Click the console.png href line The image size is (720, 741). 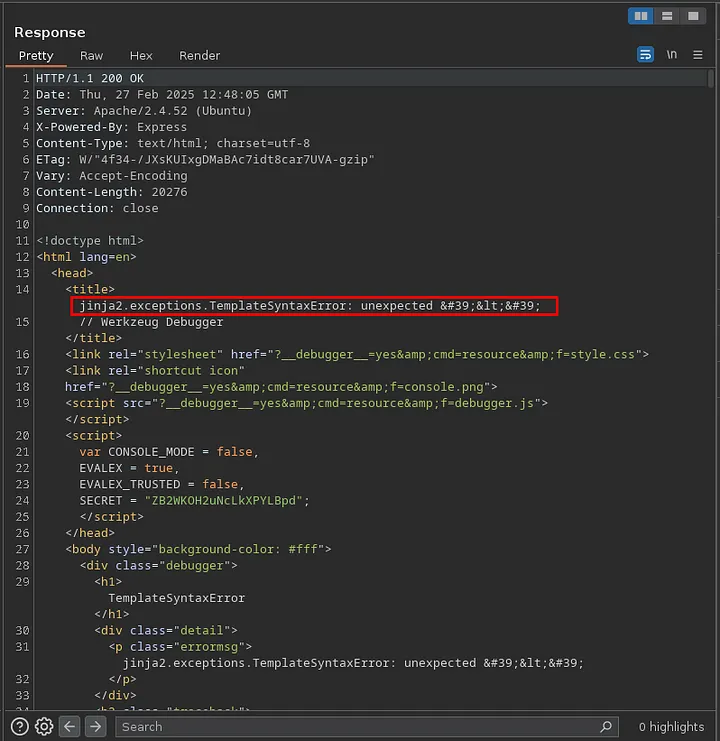[281, 387]
